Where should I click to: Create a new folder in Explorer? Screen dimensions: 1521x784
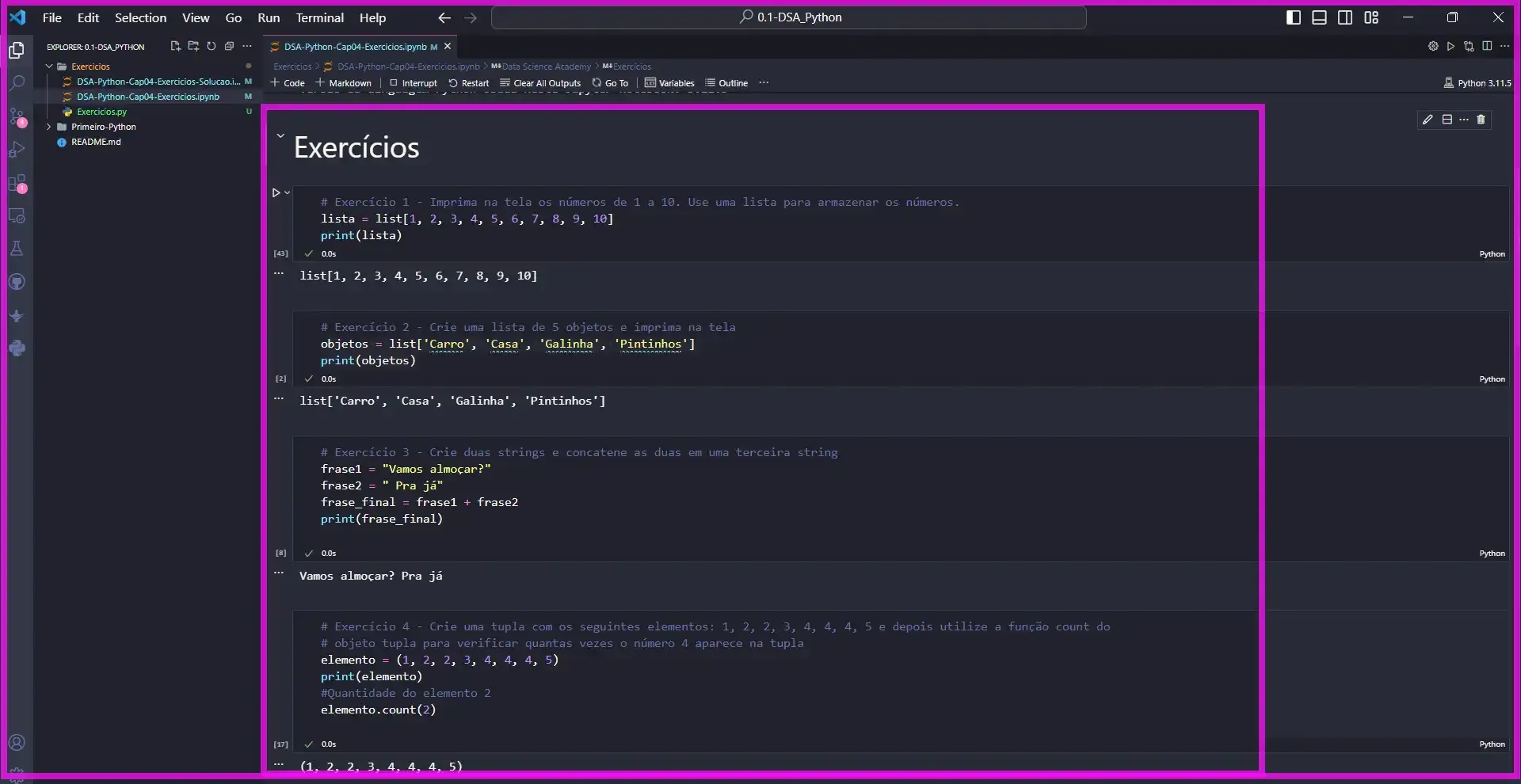click(193, 47)
